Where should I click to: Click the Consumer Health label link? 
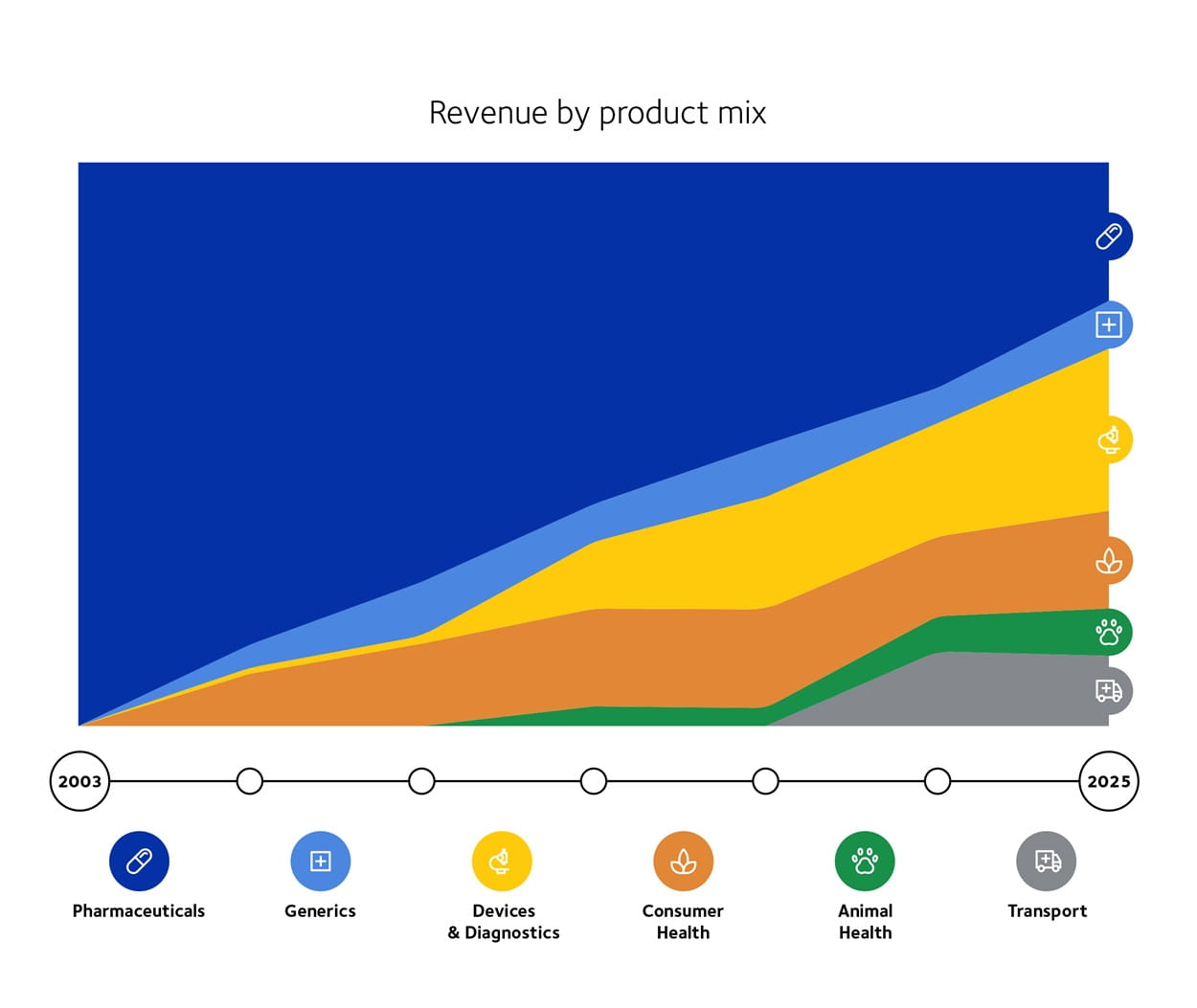pyautogui.click(x=683, y=922)
